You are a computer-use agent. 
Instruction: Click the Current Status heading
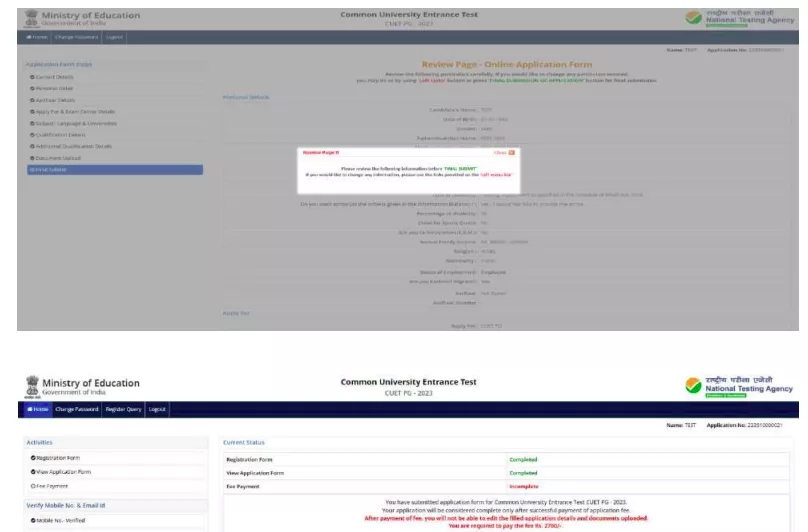point(244,442)
